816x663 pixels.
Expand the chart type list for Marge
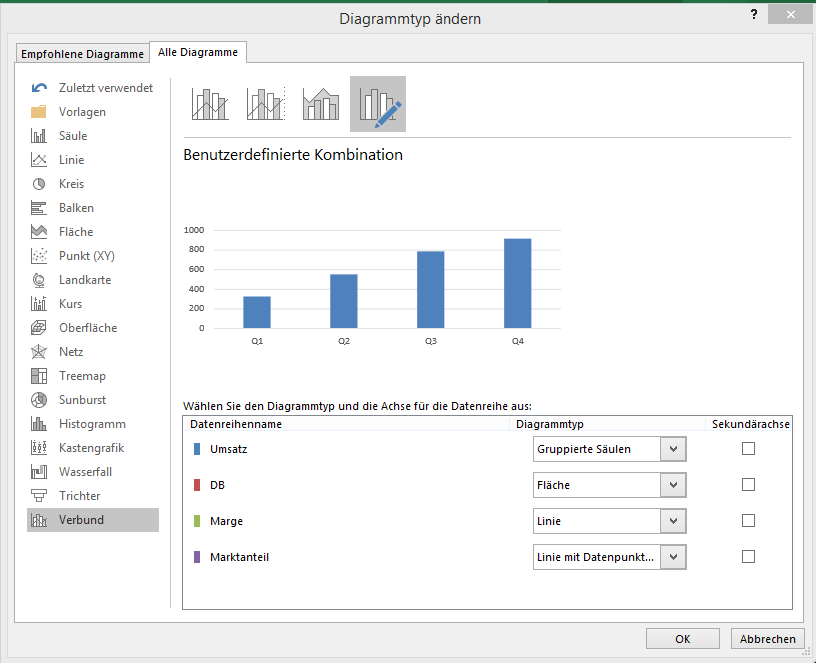click(676, 521)
